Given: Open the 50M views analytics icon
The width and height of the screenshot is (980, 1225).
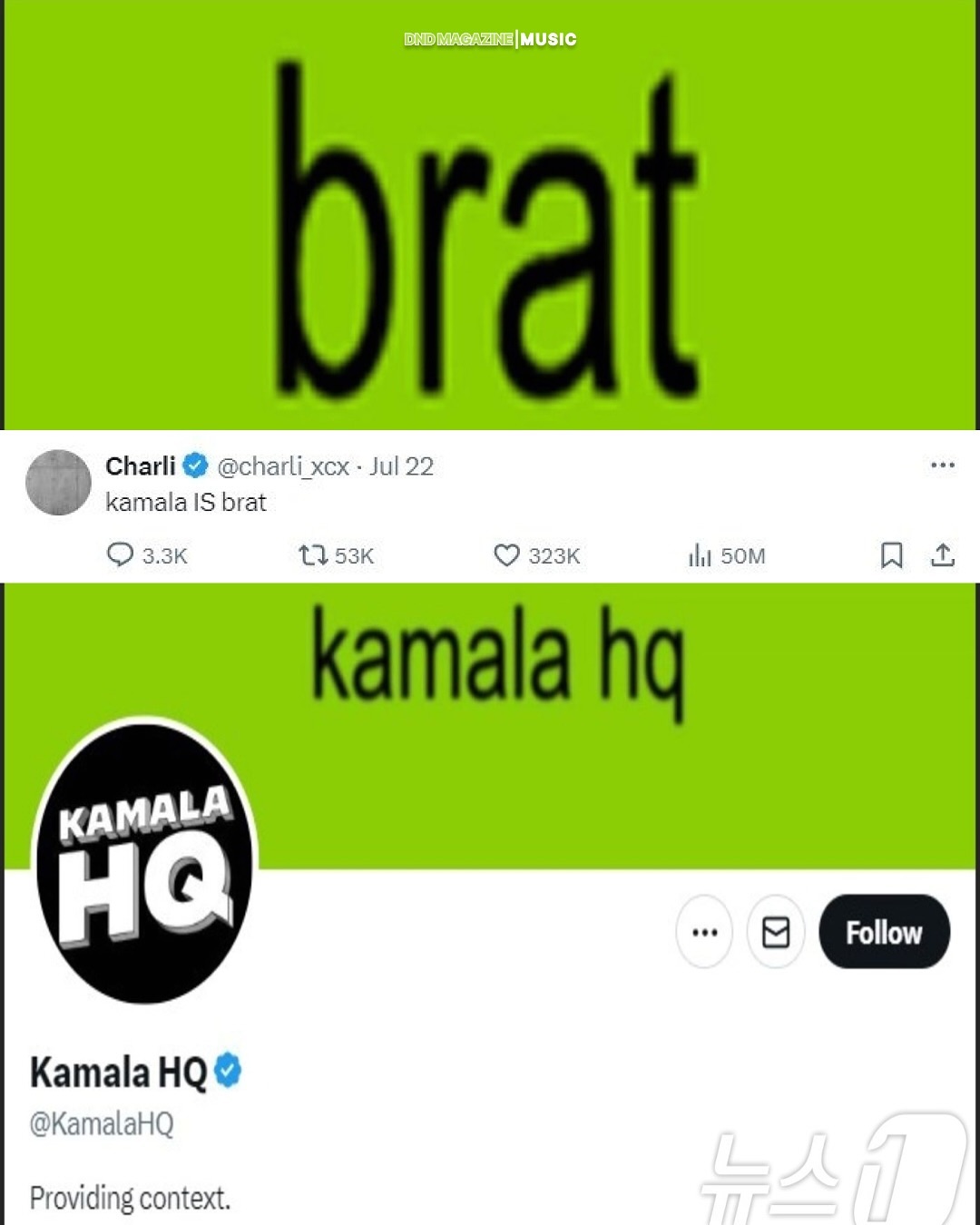Looking at the screenshot, I should click(700, 554).
